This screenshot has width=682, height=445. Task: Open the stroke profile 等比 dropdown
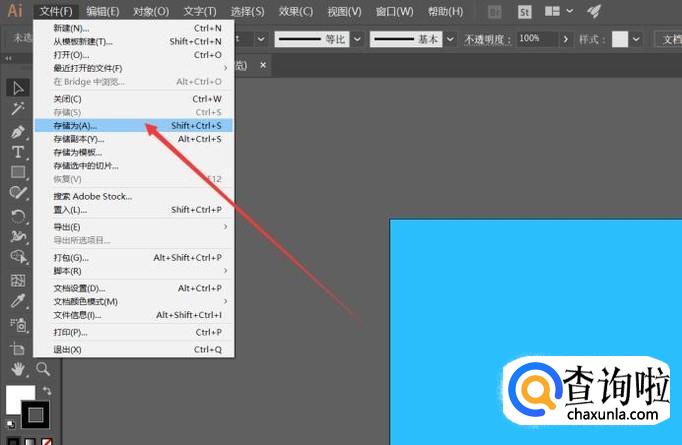[357, 40]
